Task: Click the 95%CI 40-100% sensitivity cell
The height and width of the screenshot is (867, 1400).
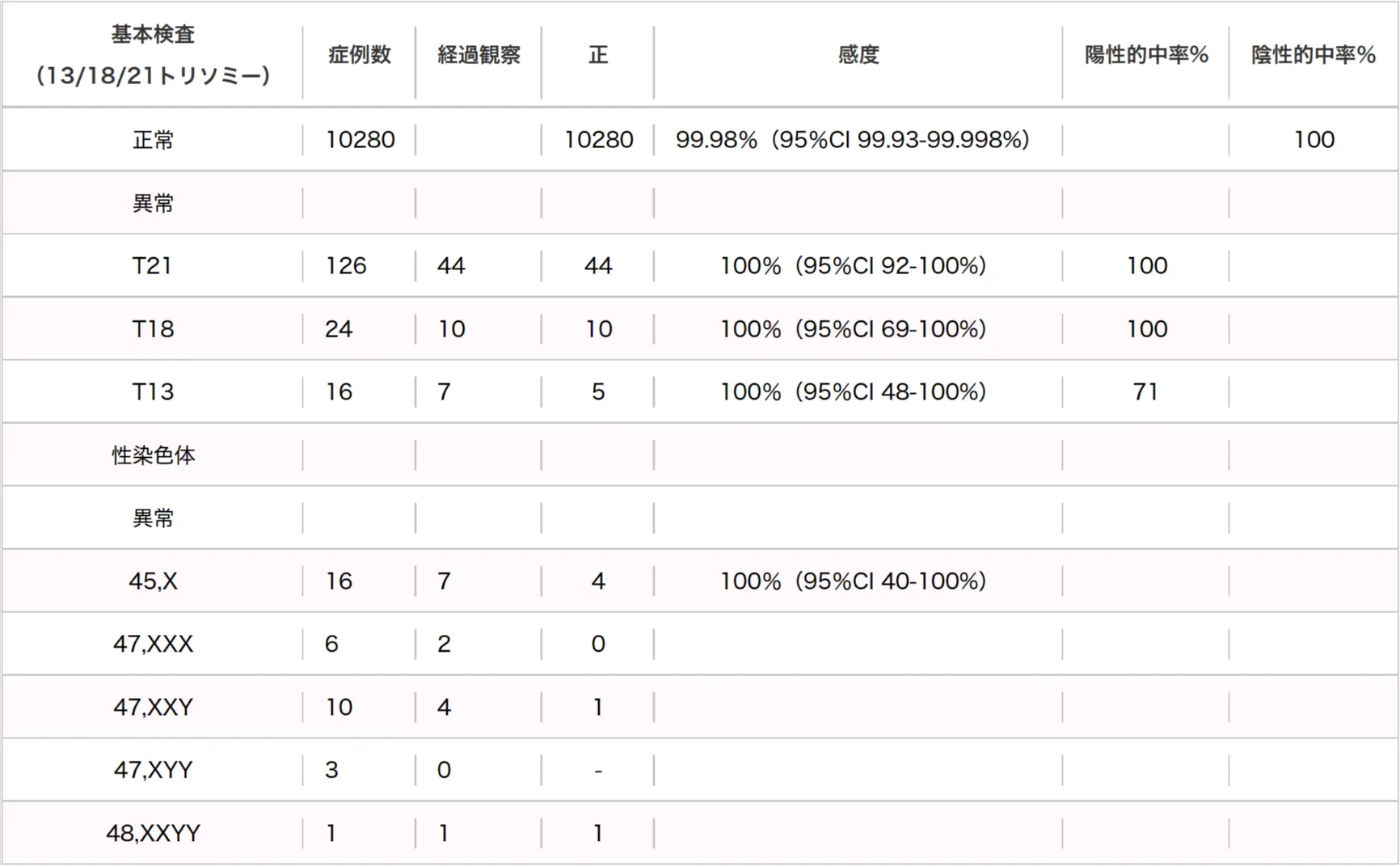Action: [853, 582]
